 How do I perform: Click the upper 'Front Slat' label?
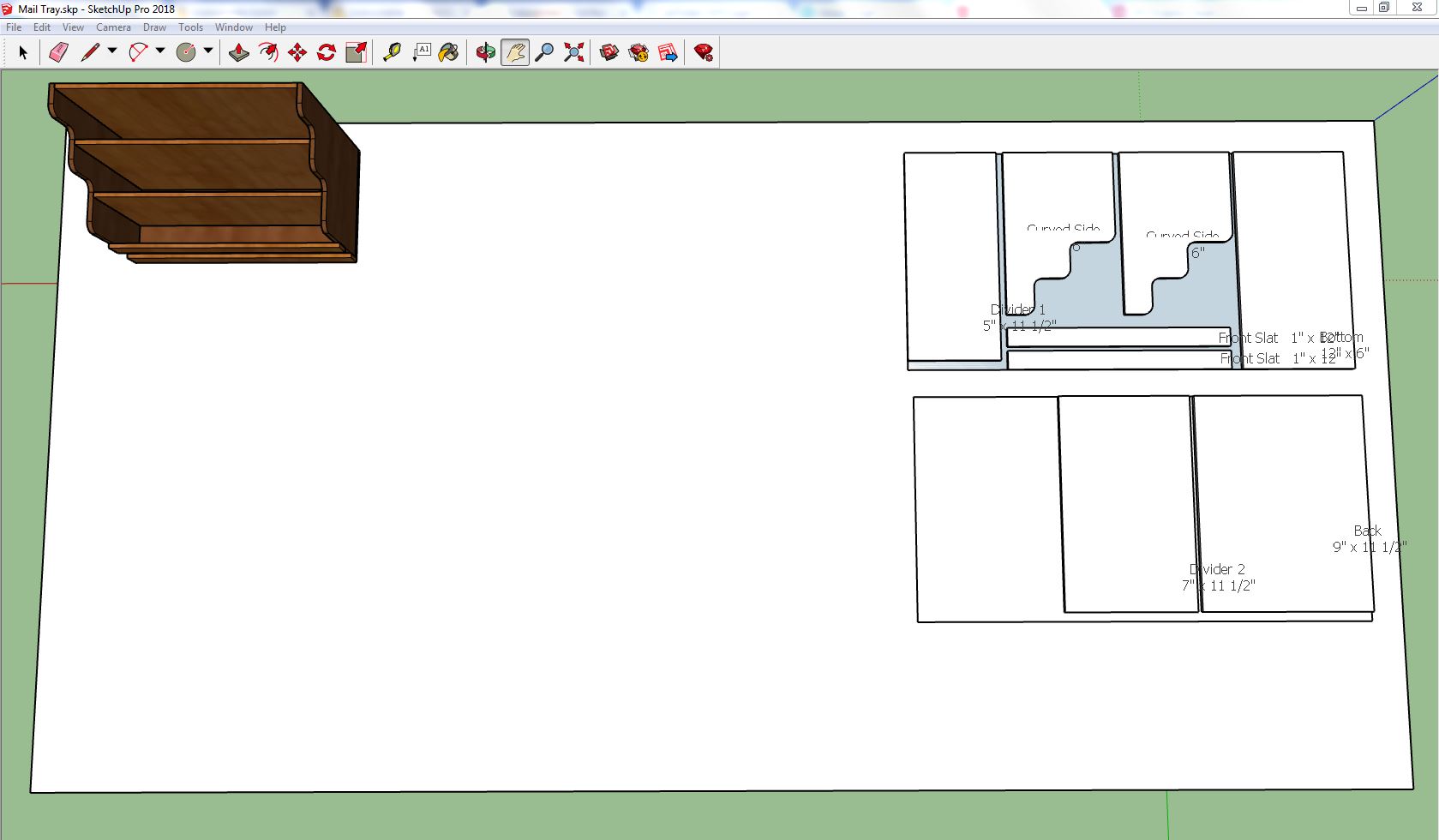coord(1248,338)
